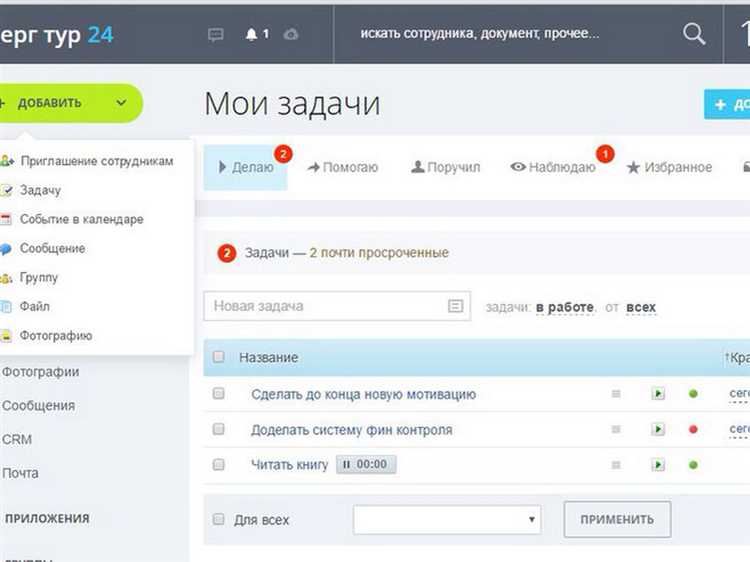The height and width of the screenshot is (562, 750).
Task: Change the от всех author filter
Action: pyautogui.click(x=641, y=307)
